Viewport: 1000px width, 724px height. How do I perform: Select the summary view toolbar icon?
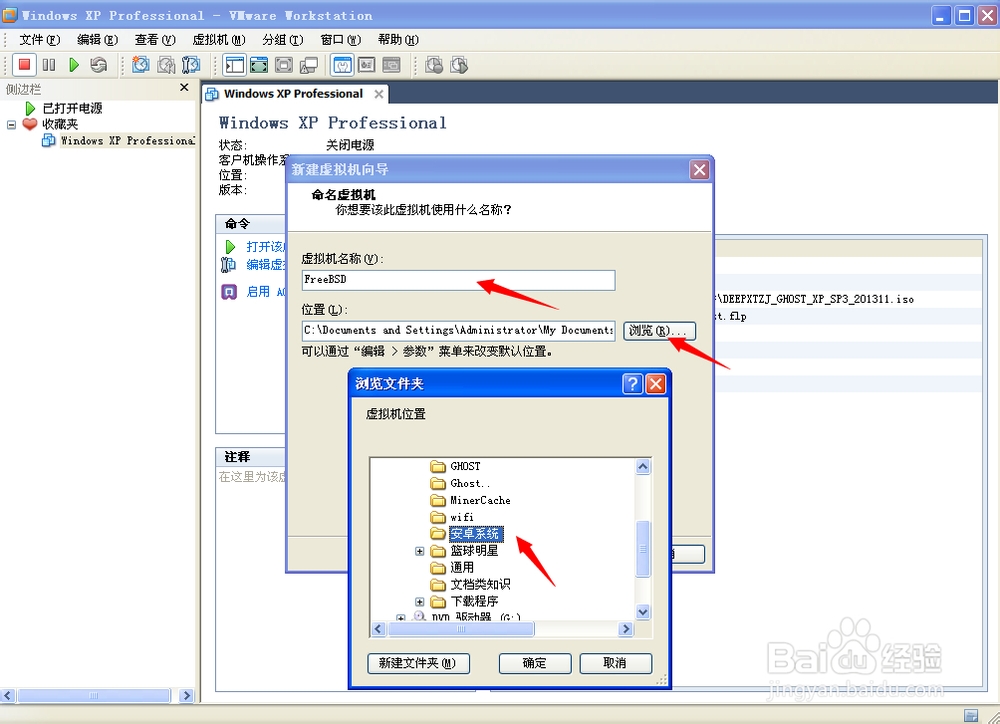coord(342,64)
